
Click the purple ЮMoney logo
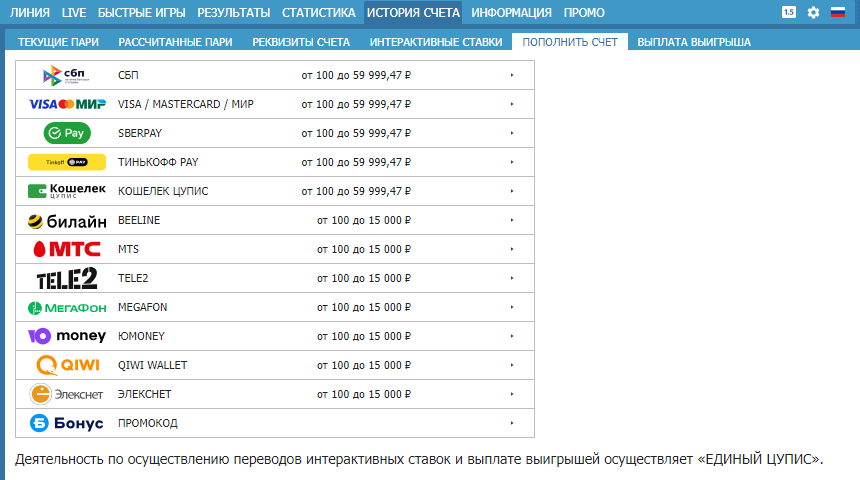pyautogui.click(x=67, y=336)
